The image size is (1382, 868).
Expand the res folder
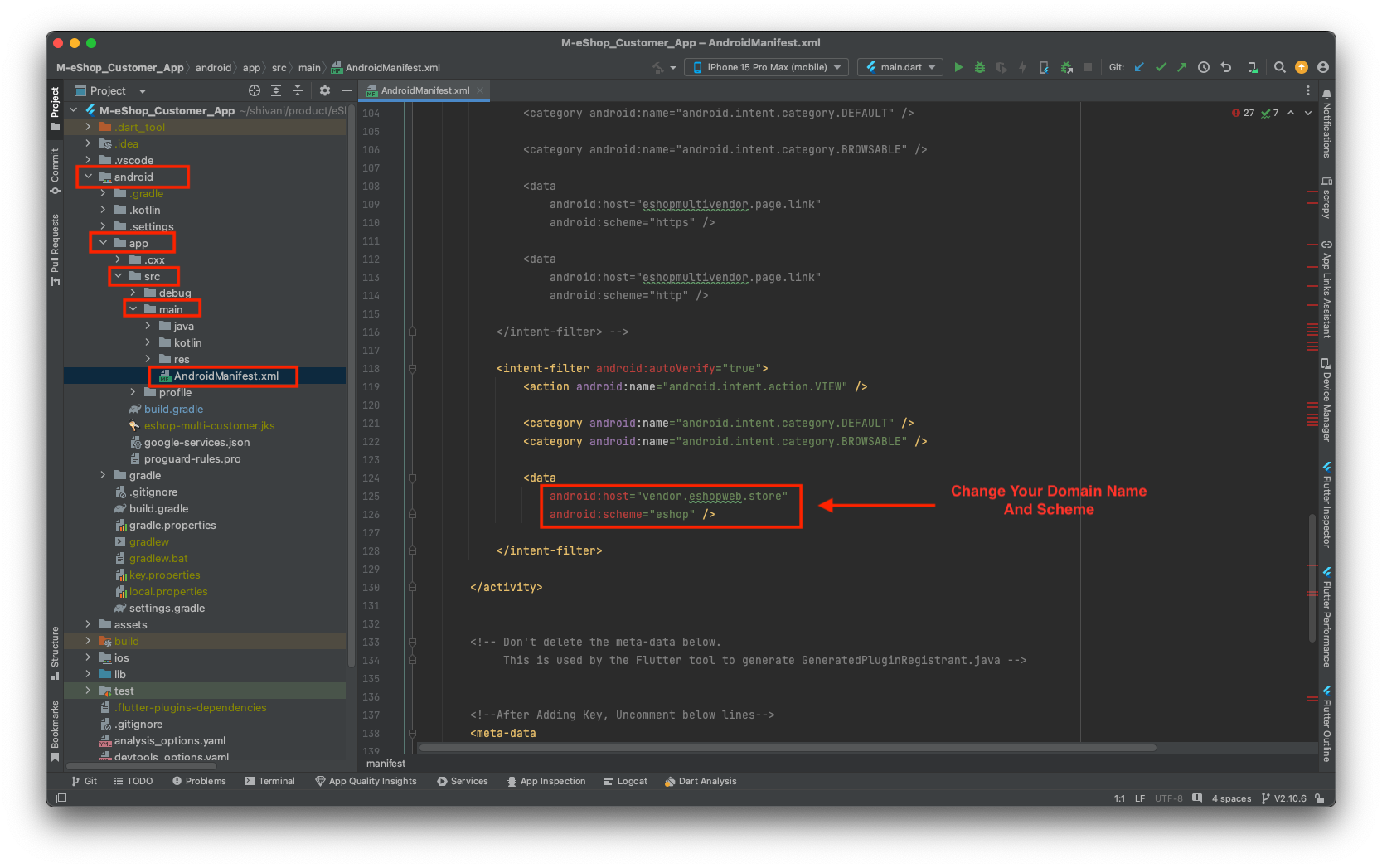click(x=148, y=359)
